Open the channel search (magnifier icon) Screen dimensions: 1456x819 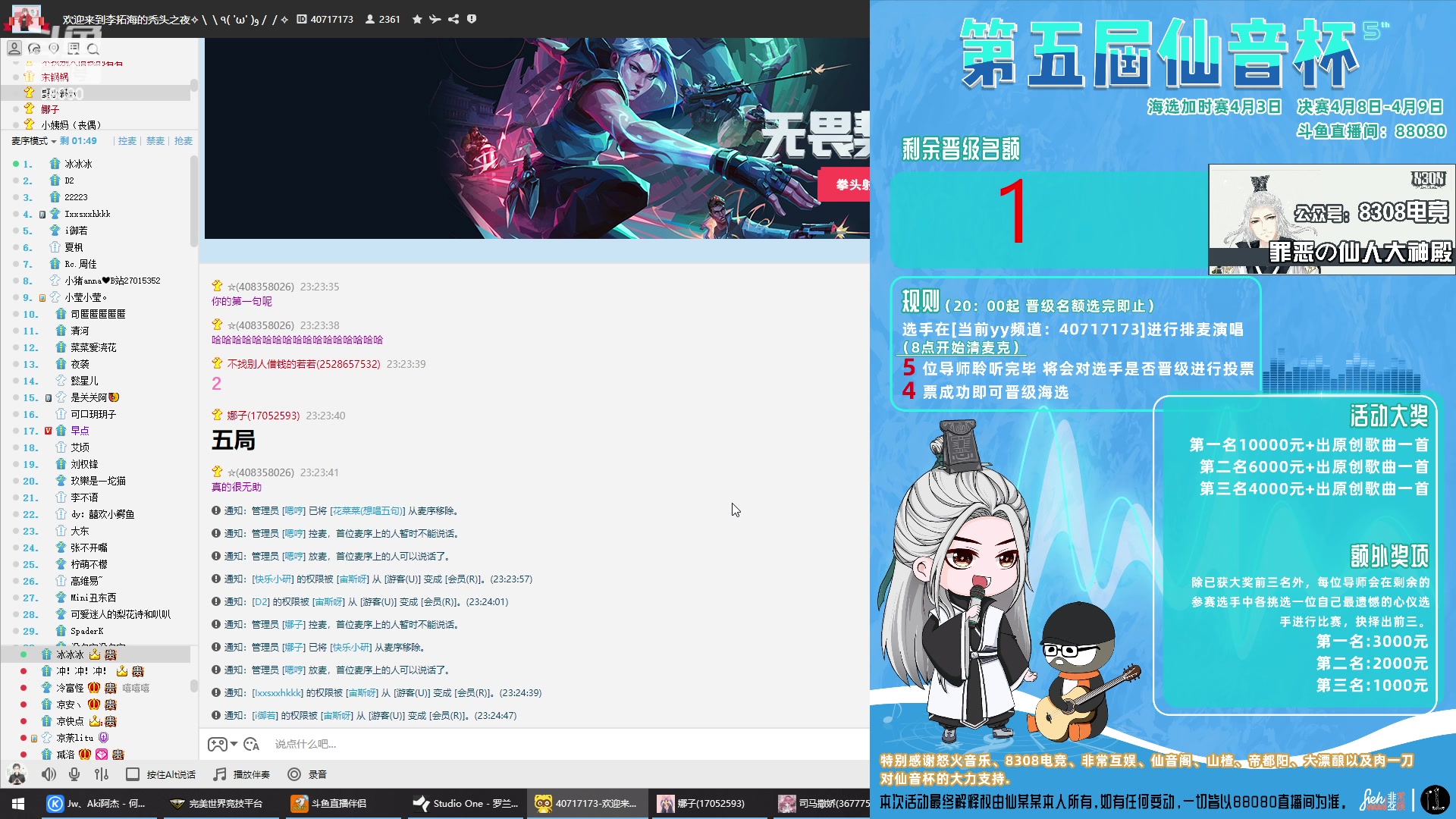tap(93, 49)
